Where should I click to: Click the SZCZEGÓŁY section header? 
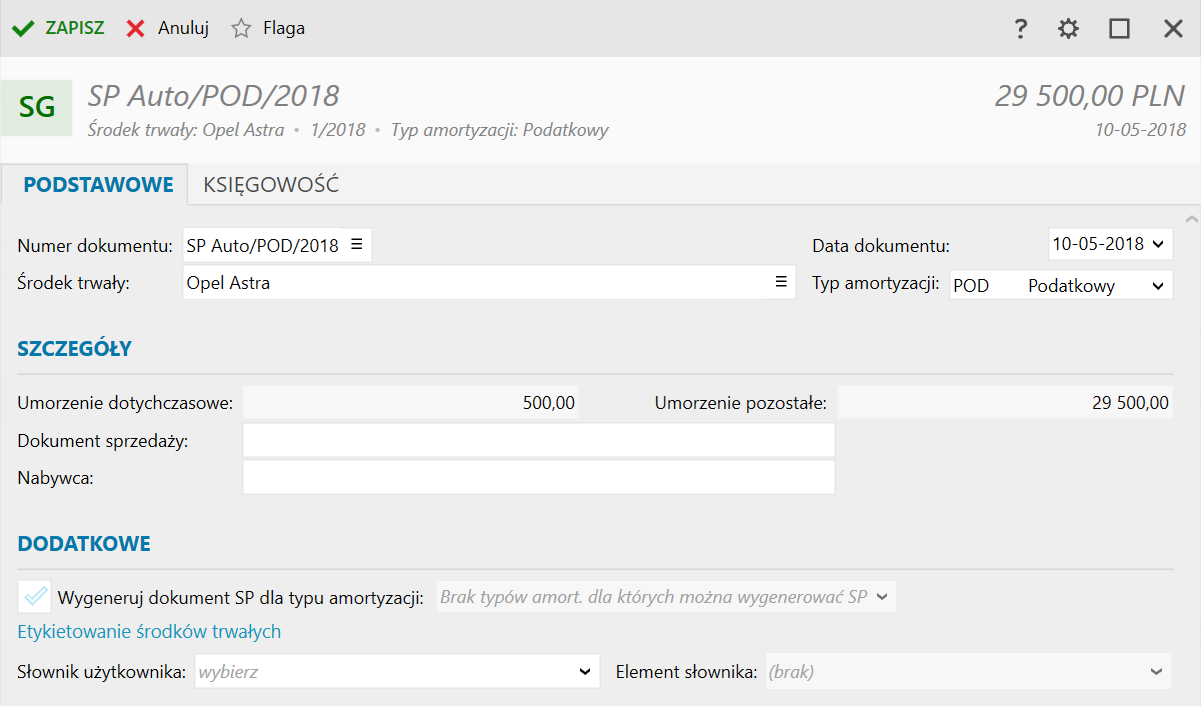(x=75, y=349)
